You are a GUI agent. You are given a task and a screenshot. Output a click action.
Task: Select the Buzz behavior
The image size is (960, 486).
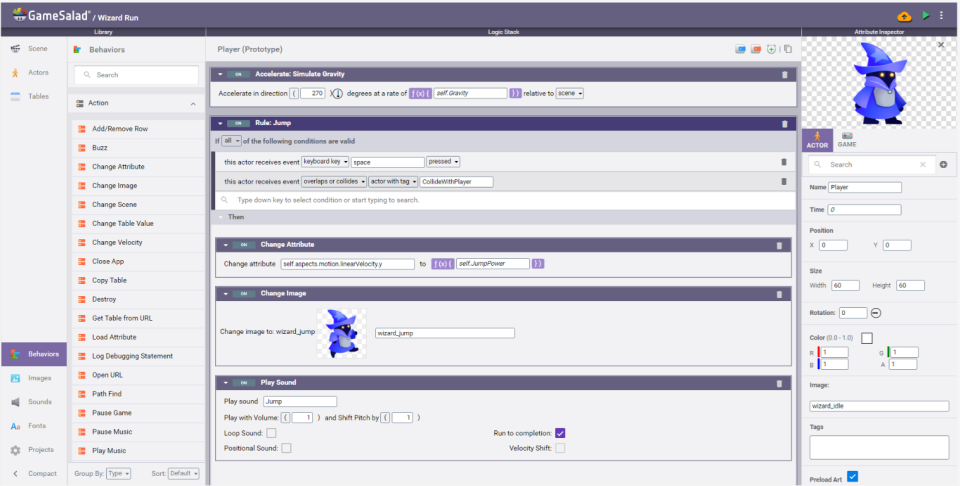pyautogui.click(x=137, y=148)
